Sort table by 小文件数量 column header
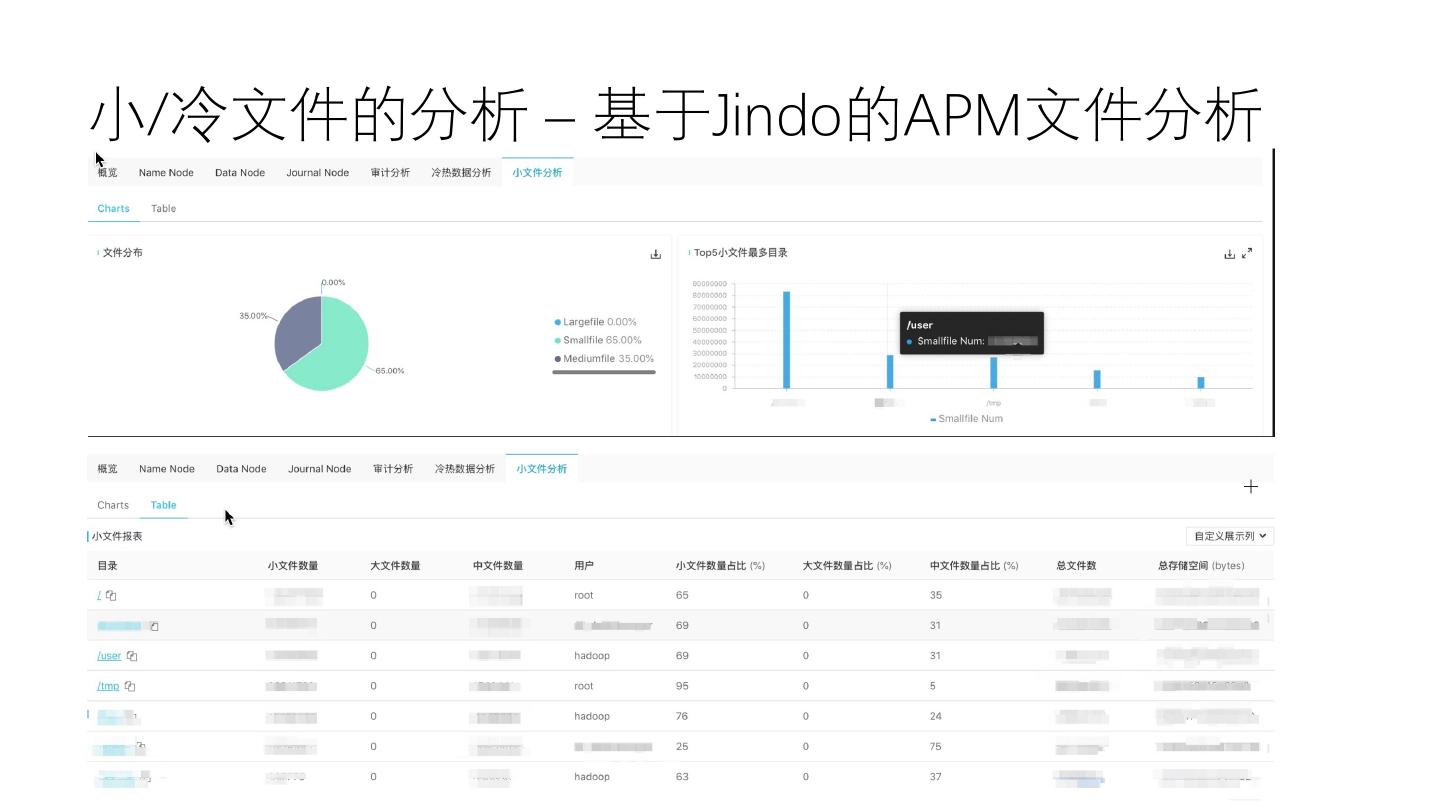Screen dimensions: 1440x810 [x=293, y=566]
